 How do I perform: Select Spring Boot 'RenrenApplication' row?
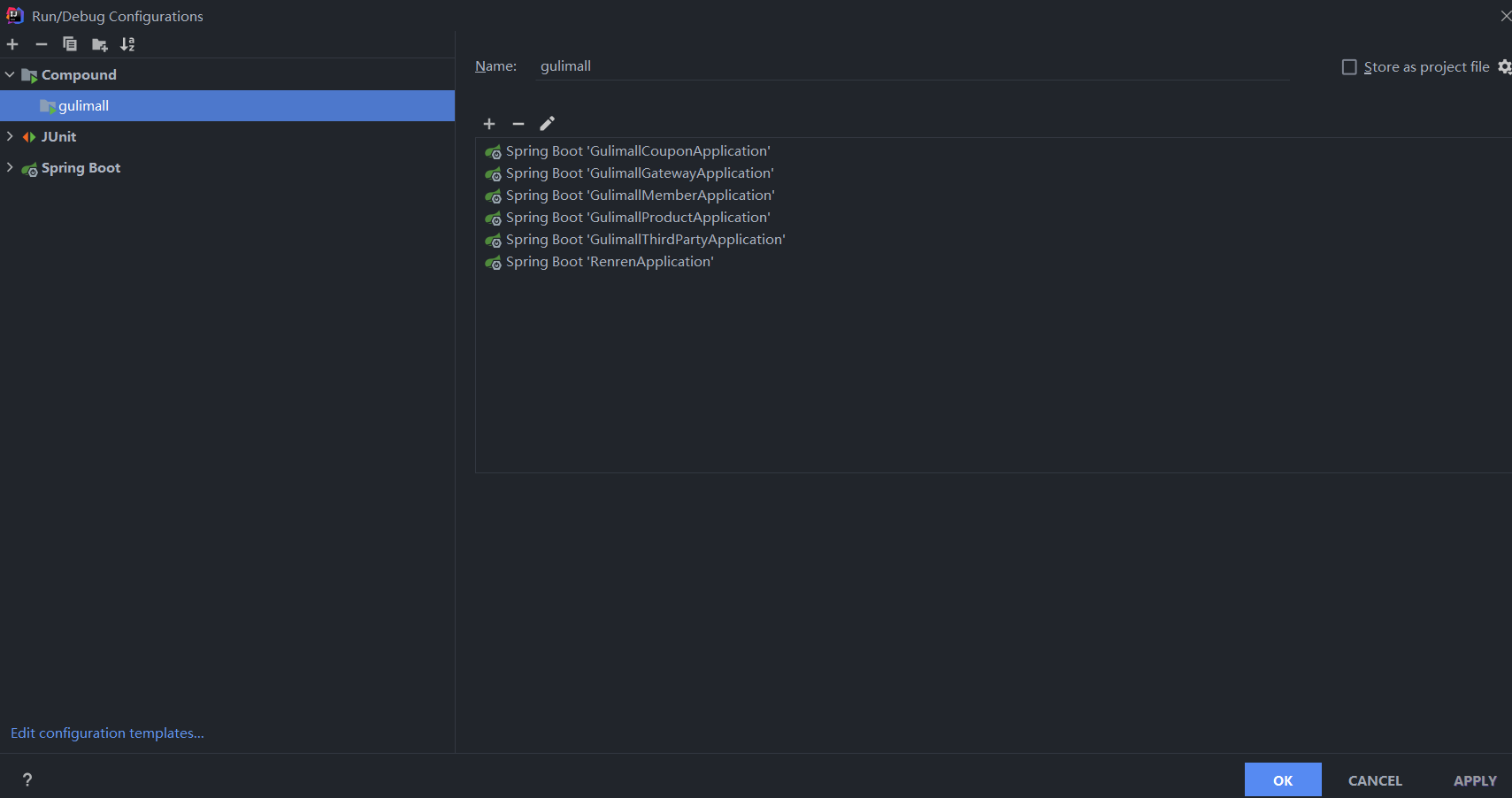(994, 262)
